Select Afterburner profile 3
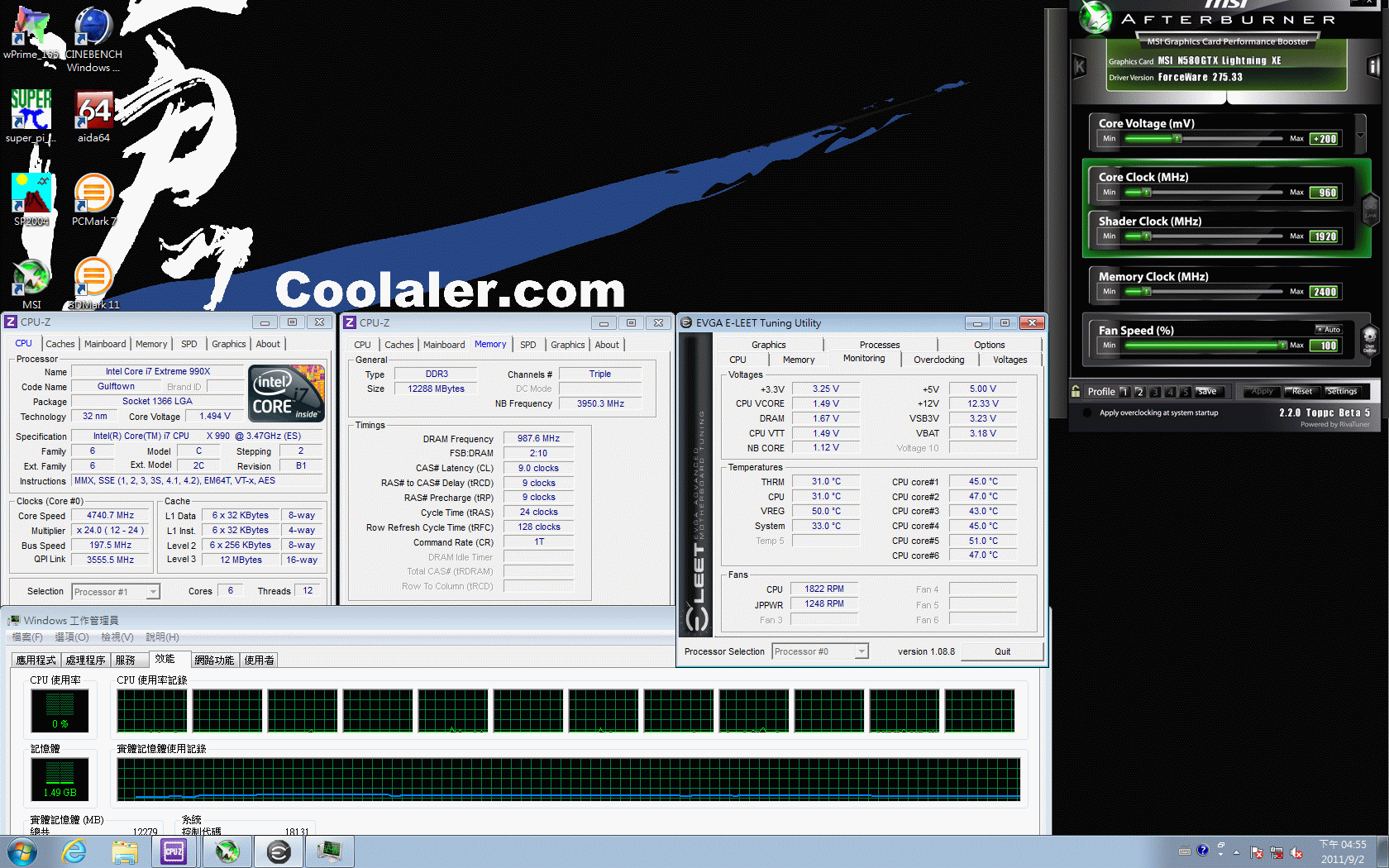 (x=1155, y=391)
